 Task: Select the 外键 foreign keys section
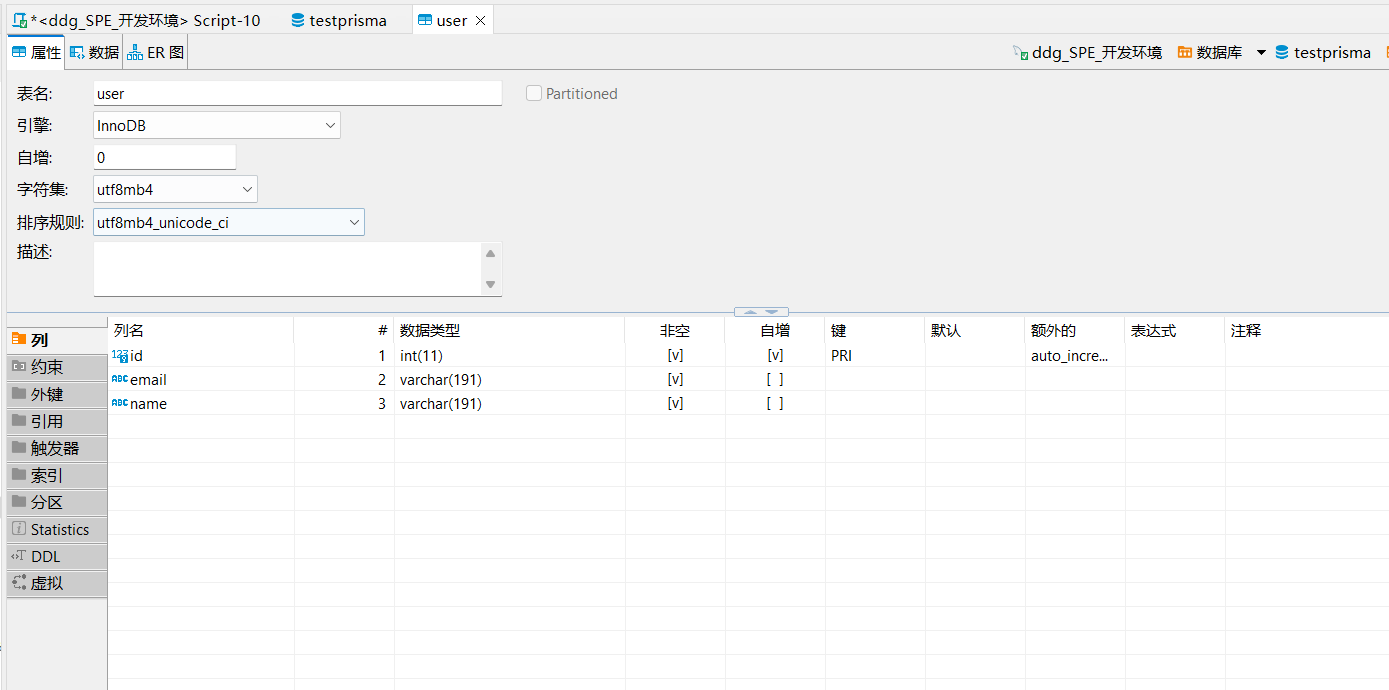pos(57,394)
